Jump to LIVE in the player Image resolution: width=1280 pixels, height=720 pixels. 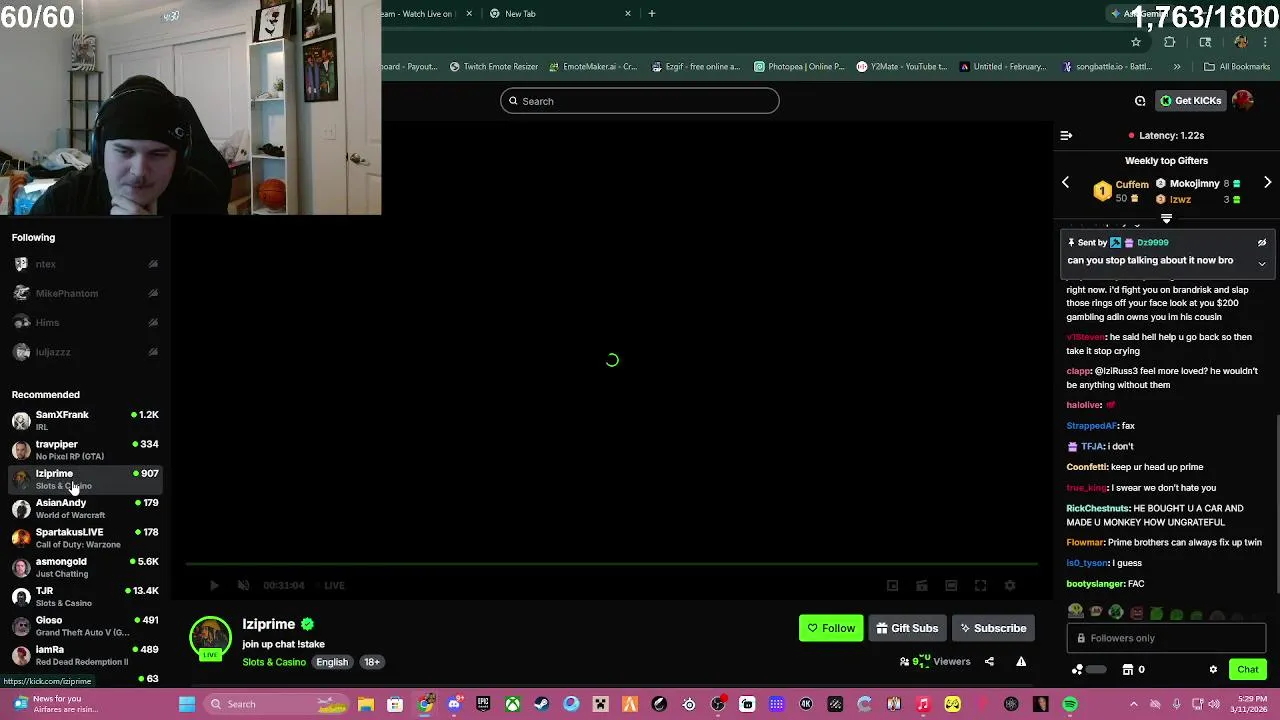(x=334, y=585)
